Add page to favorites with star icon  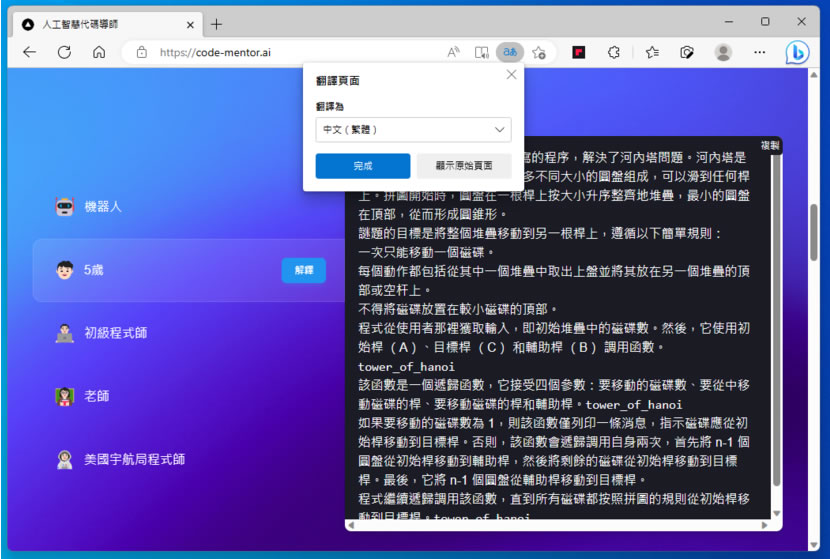click(x=539, y=52)
